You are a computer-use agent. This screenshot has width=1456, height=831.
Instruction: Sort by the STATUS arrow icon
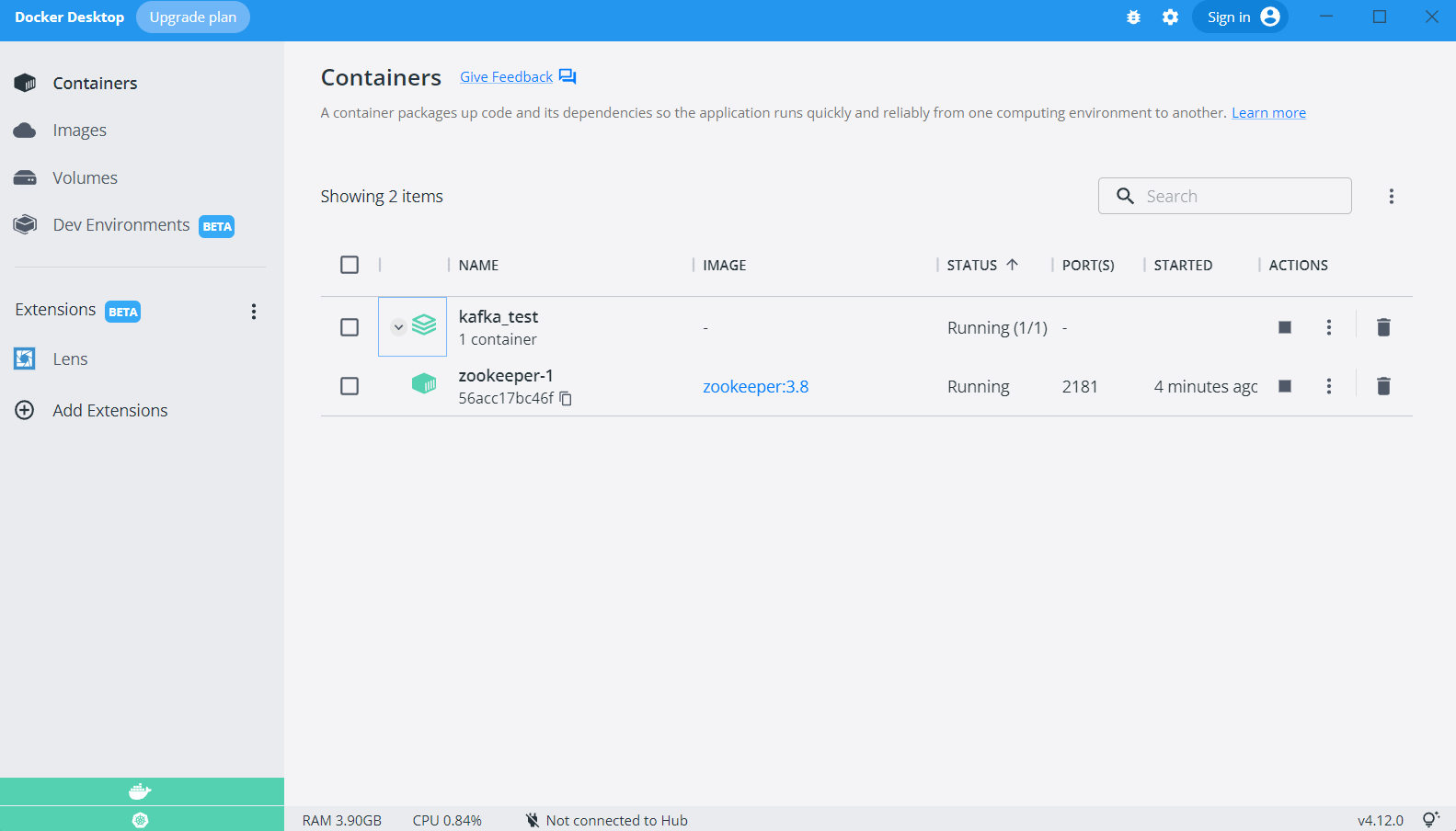coord(1012,265)
